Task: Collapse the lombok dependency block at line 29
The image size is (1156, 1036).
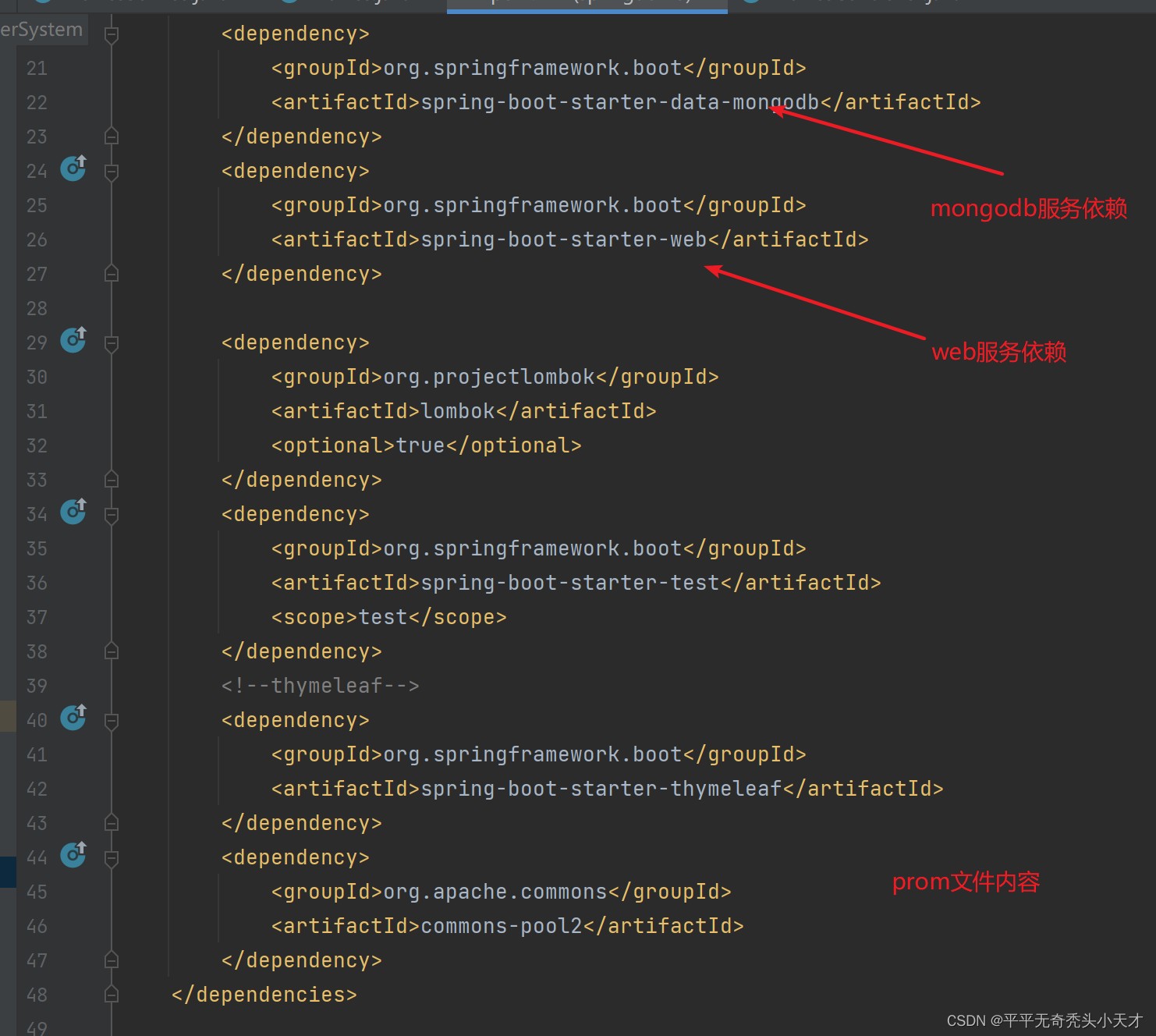Action: click(112, 343)
